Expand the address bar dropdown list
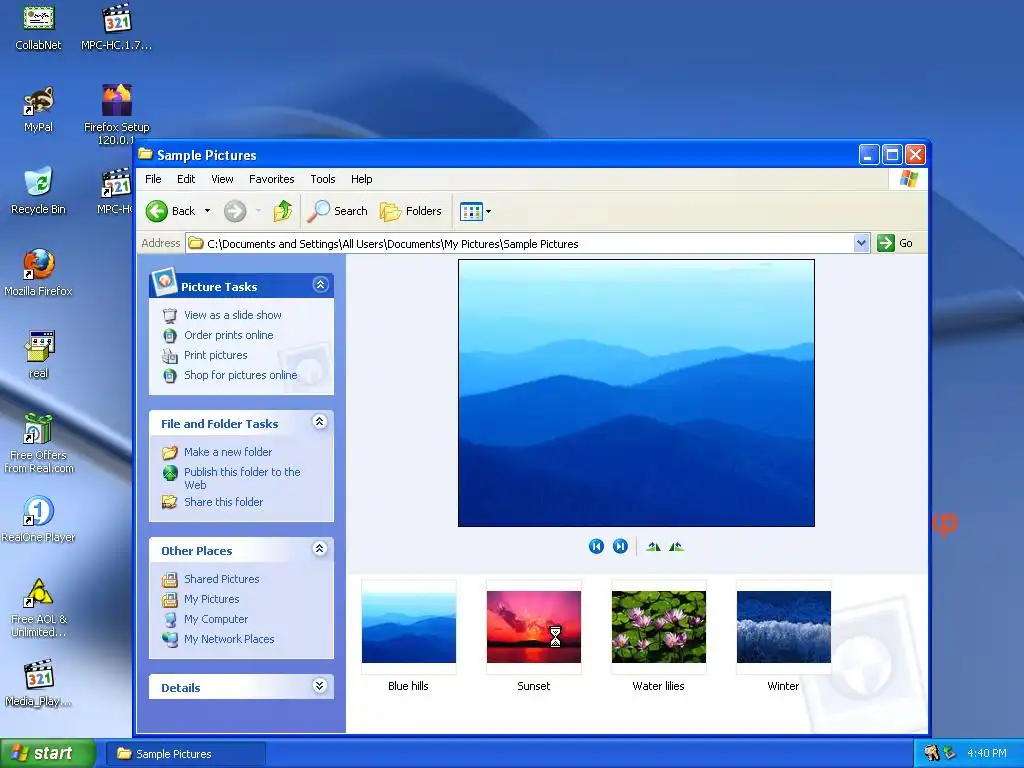The image size is (1024, 768). (x=861, y=244)
